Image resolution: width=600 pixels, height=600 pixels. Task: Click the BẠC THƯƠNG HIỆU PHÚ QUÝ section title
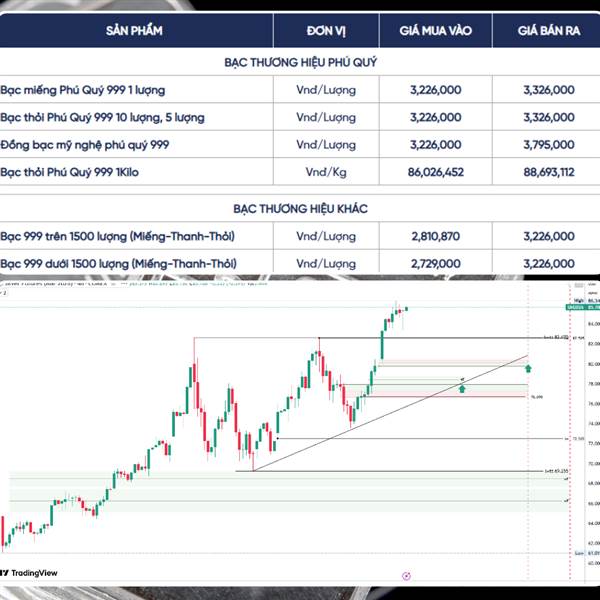click(300, 62)
